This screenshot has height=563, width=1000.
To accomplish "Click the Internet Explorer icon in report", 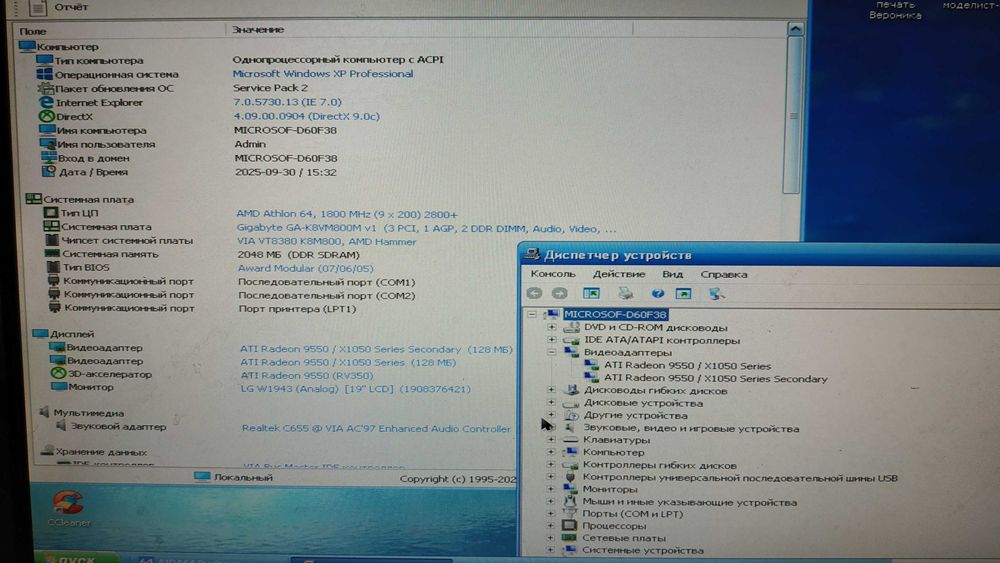I will (47, 103).
